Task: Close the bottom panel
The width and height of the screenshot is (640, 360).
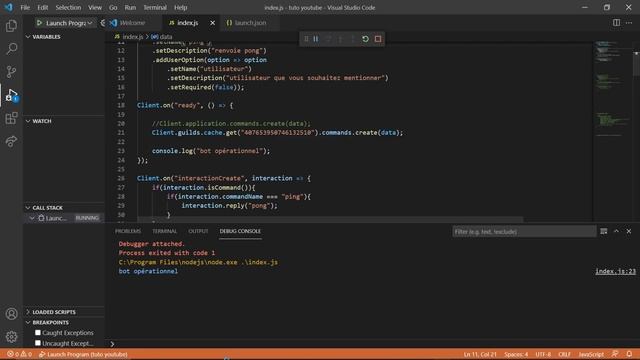Action: (629, 231)
